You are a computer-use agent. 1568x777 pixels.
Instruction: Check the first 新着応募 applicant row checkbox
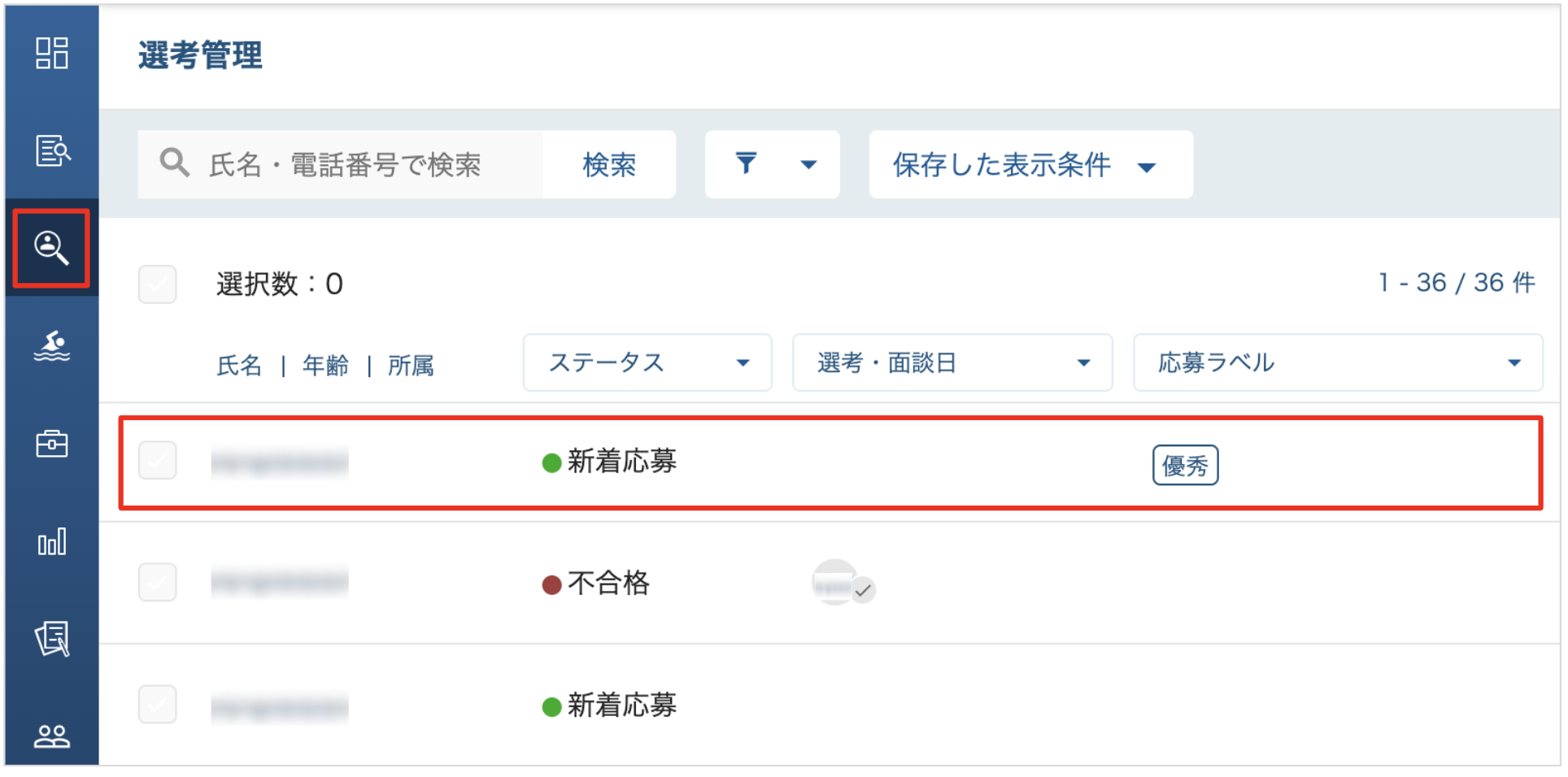[158, 461]
